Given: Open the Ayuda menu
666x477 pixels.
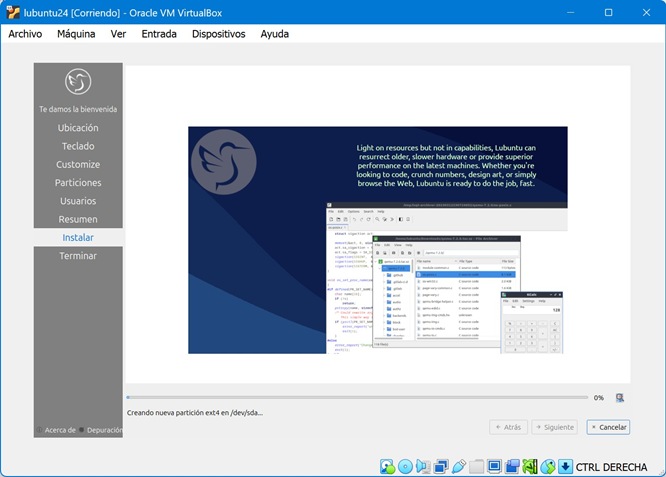Looking at the screenshot, I should [274, 33].
